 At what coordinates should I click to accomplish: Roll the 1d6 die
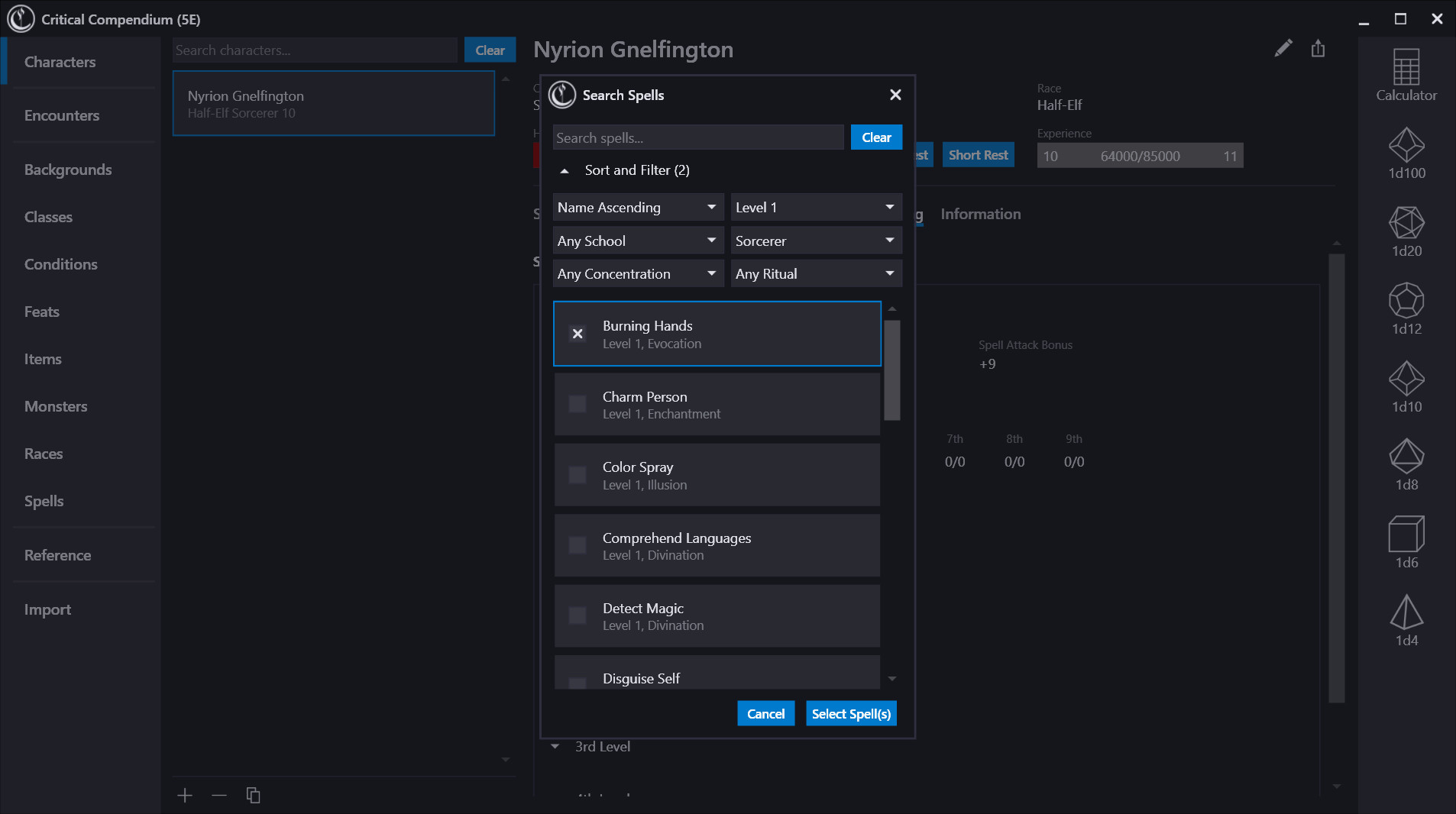pyautogui.click(x=1406, y=541)
